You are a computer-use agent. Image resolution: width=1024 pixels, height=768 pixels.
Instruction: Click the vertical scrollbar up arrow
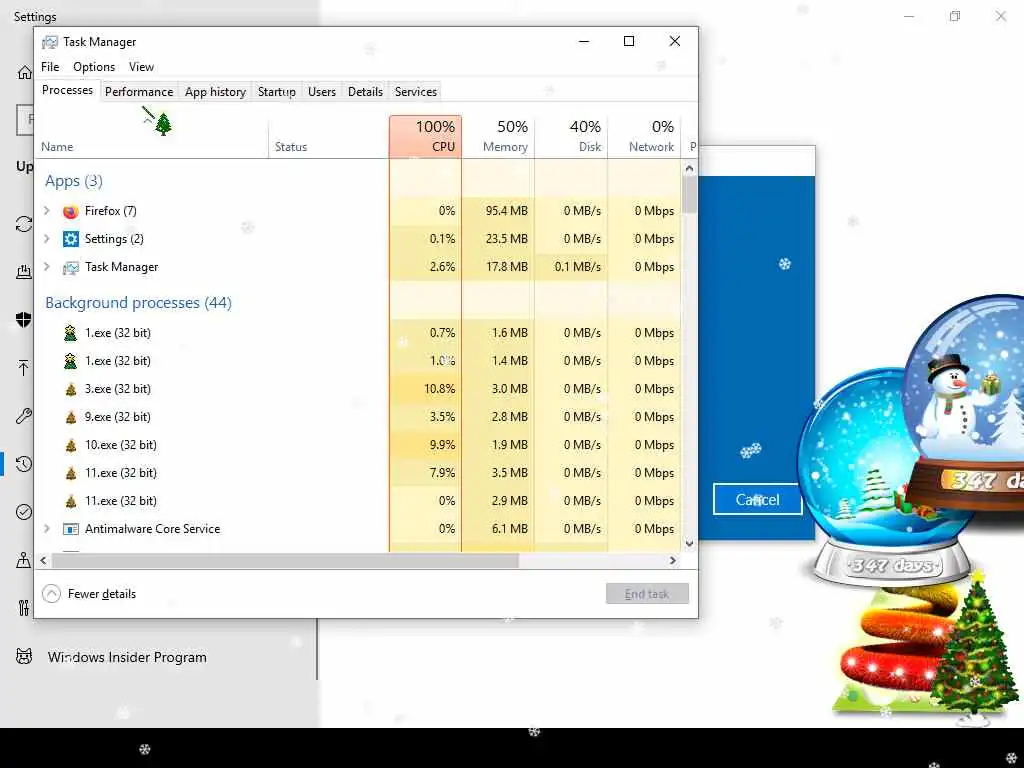[x=690, y=168]
